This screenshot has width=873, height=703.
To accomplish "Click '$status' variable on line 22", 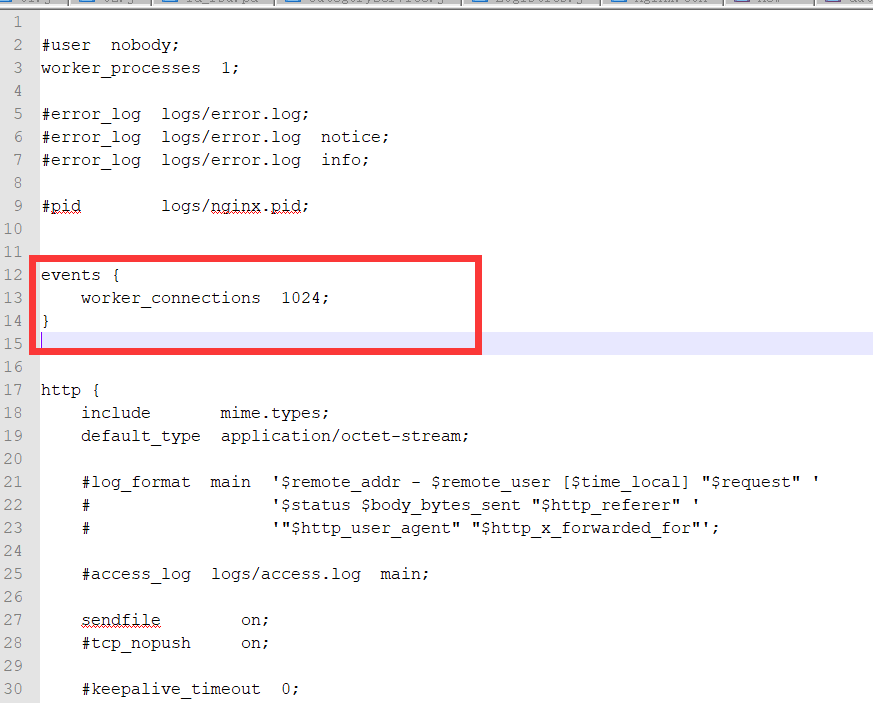I will click(x=316, y=505).
